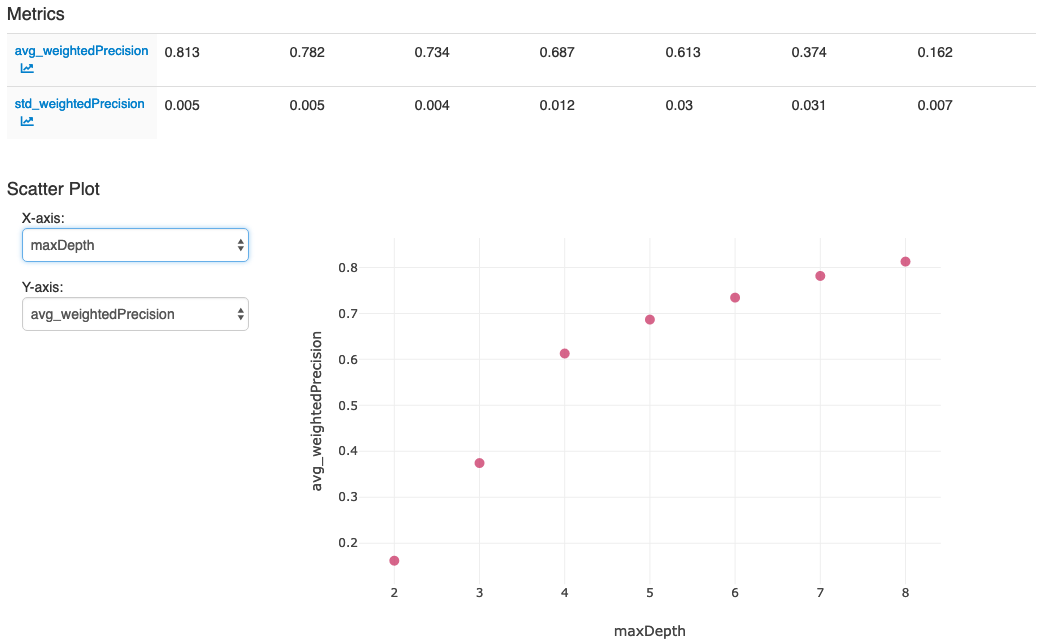The height and width of the screenshot is (643, 1037).
Task: Click the scatter point at maxDepth 3
Action: [x=479, y=463]
